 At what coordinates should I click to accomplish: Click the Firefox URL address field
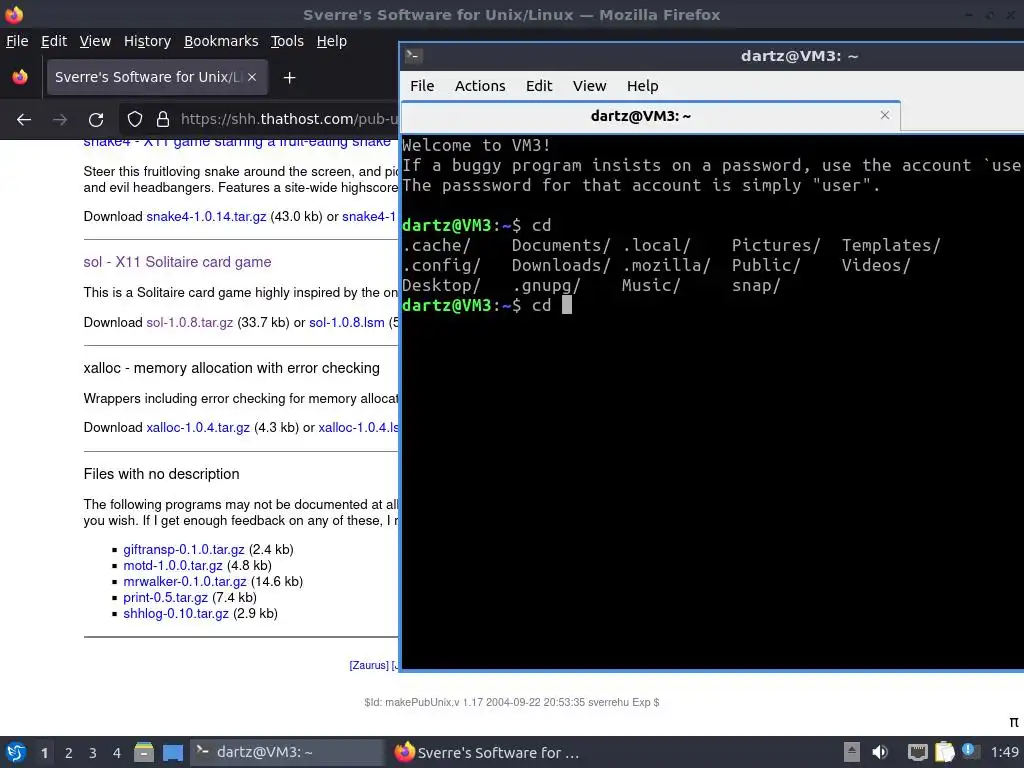pos(289,119)
